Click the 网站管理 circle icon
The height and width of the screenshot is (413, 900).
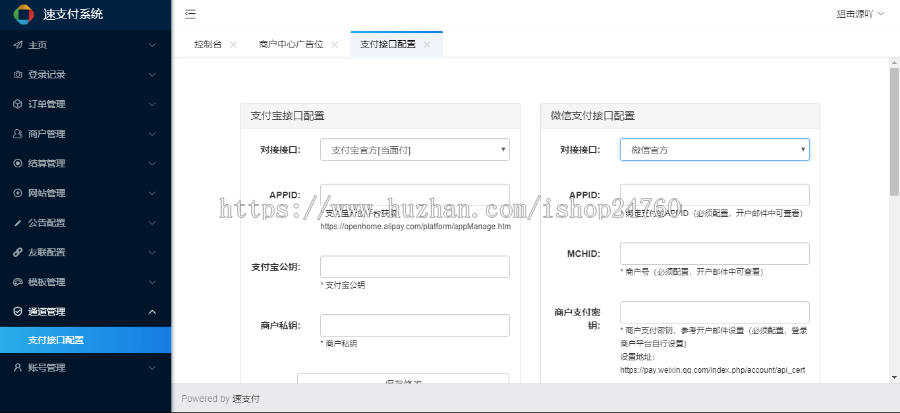(18, 193)
